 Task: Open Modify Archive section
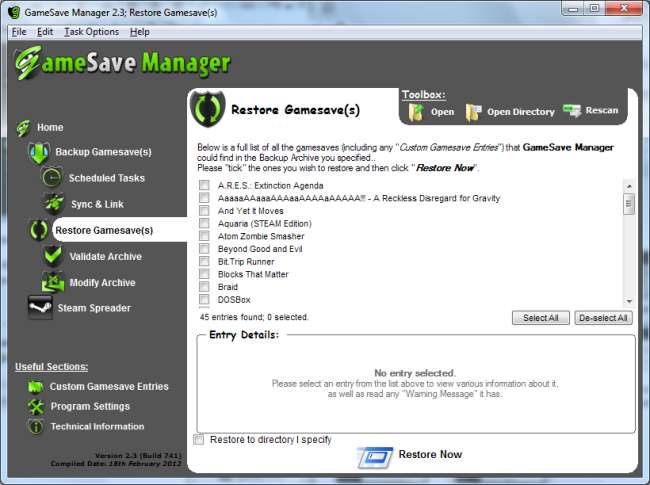102,282
